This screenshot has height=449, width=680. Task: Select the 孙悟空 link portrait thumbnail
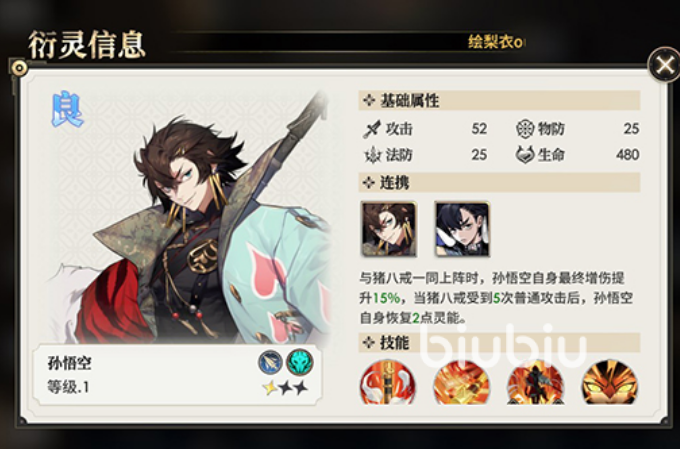point(389,229)
